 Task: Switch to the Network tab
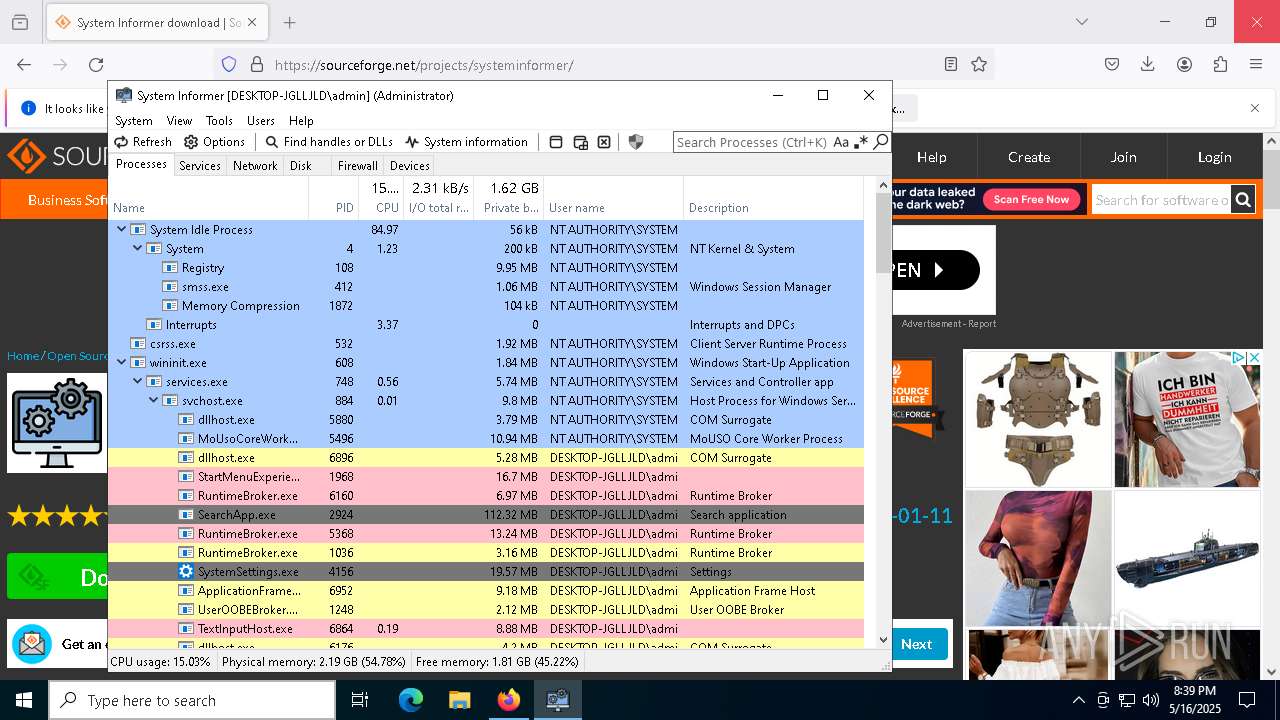[255, 166]
